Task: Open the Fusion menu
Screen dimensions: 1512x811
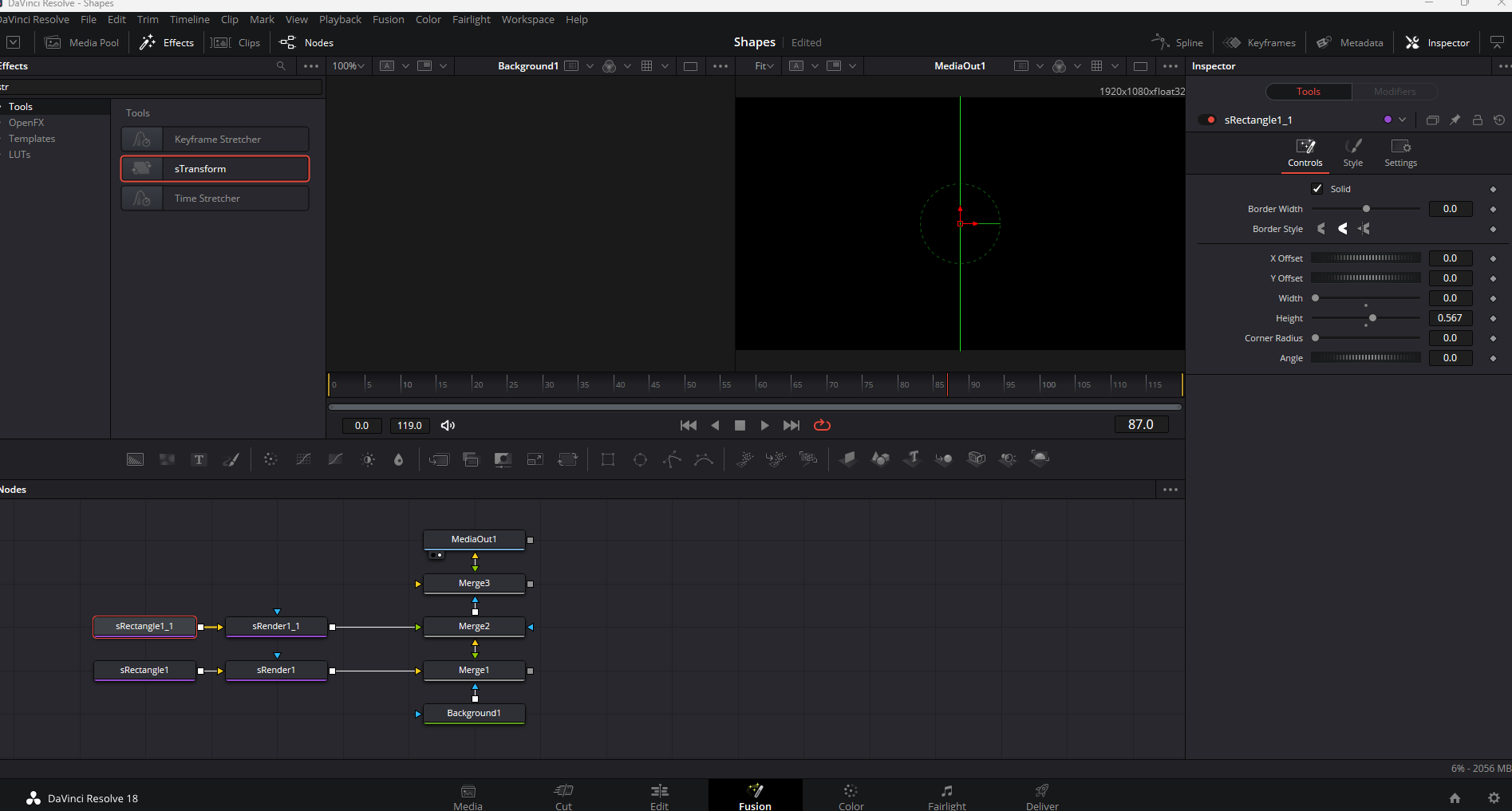Action: pyautogui.click(x=389, y=19)
